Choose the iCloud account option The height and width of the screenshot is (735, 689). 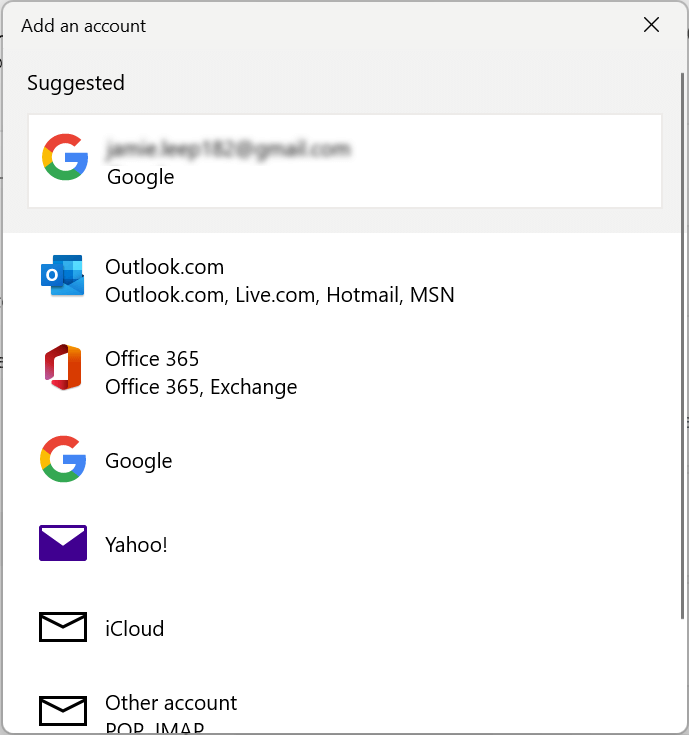pyautogui.click(x=341, y=628)
